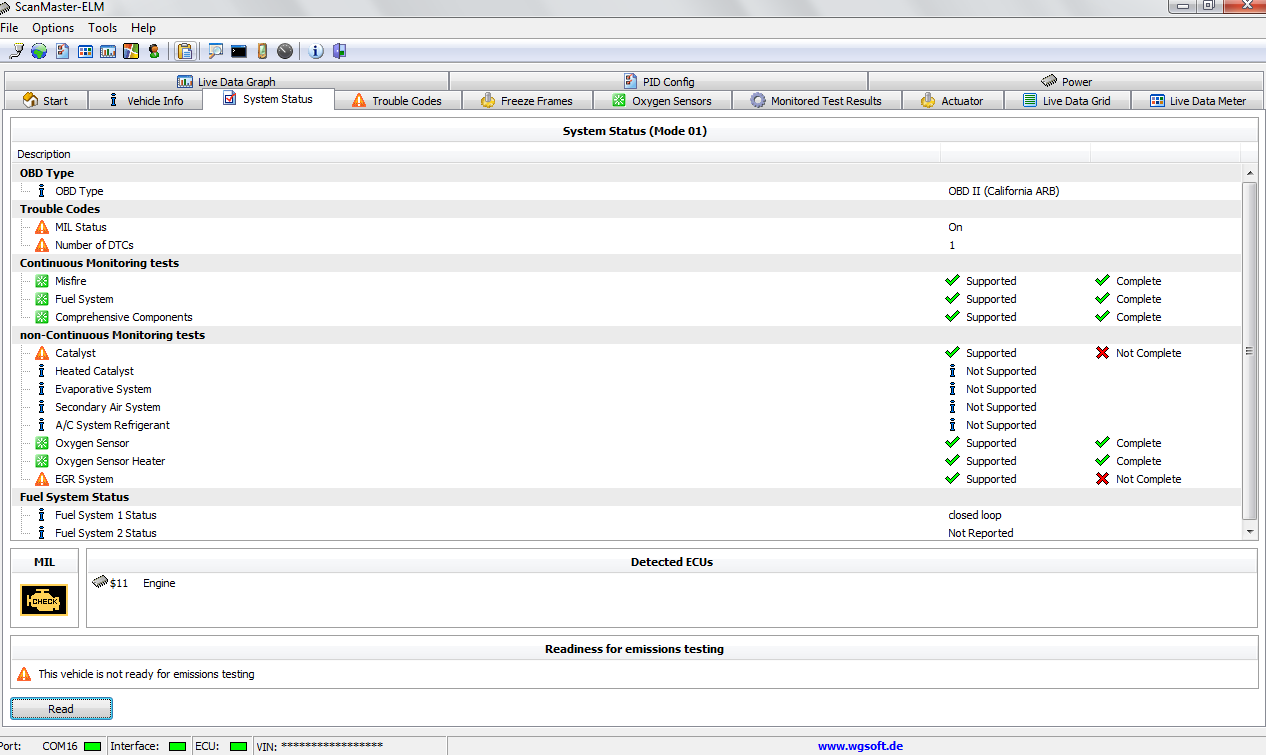Click the warning icon beside emissions readiness message
1266x755 pixels.
click(24, 674)
